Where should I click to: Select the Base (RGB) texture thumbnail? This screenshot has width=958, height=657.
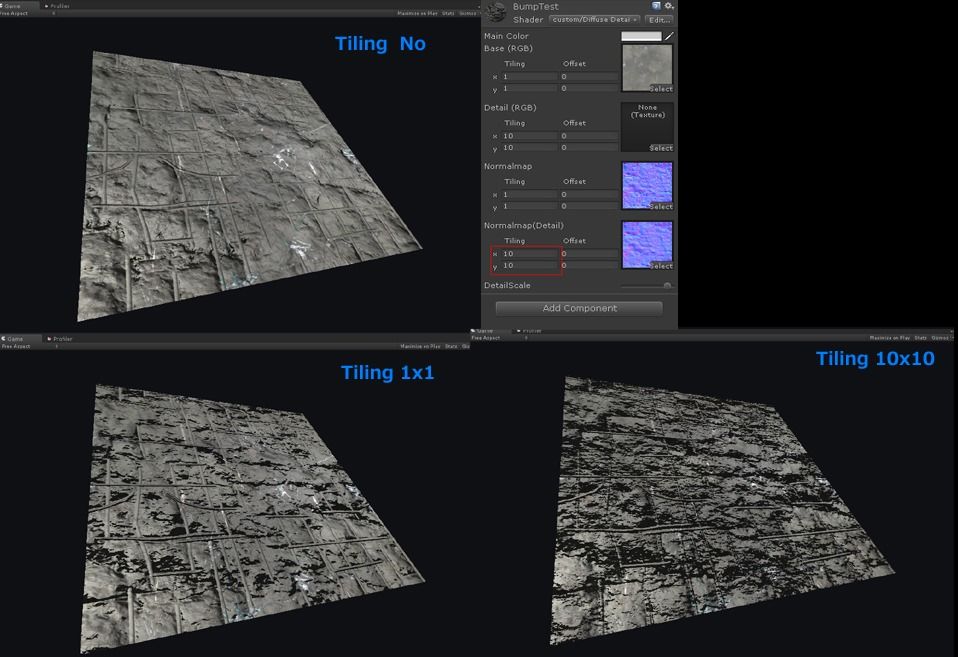pyautogui.click(x=647, y=68)
